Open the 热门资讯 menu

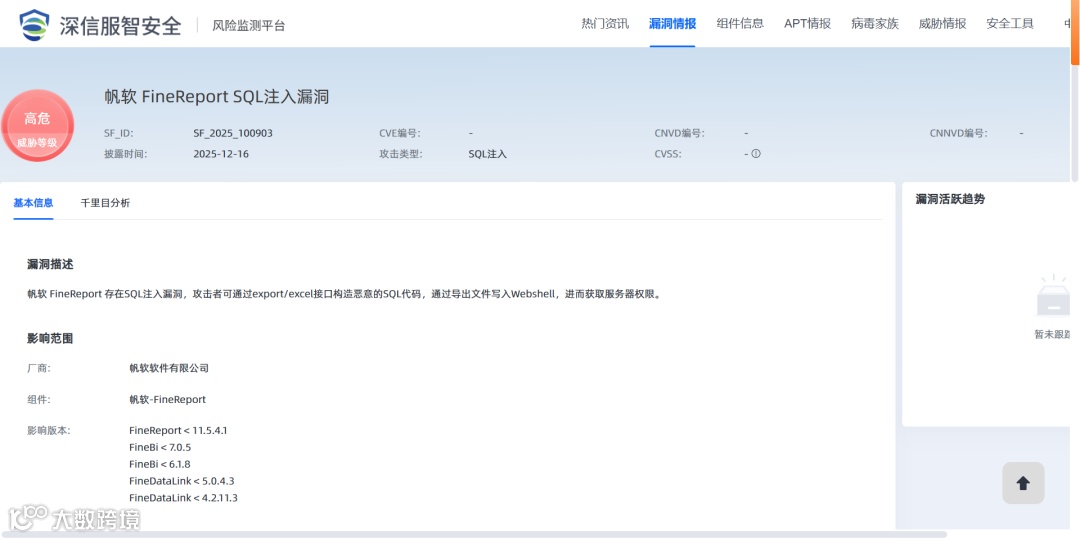[605, 23]
